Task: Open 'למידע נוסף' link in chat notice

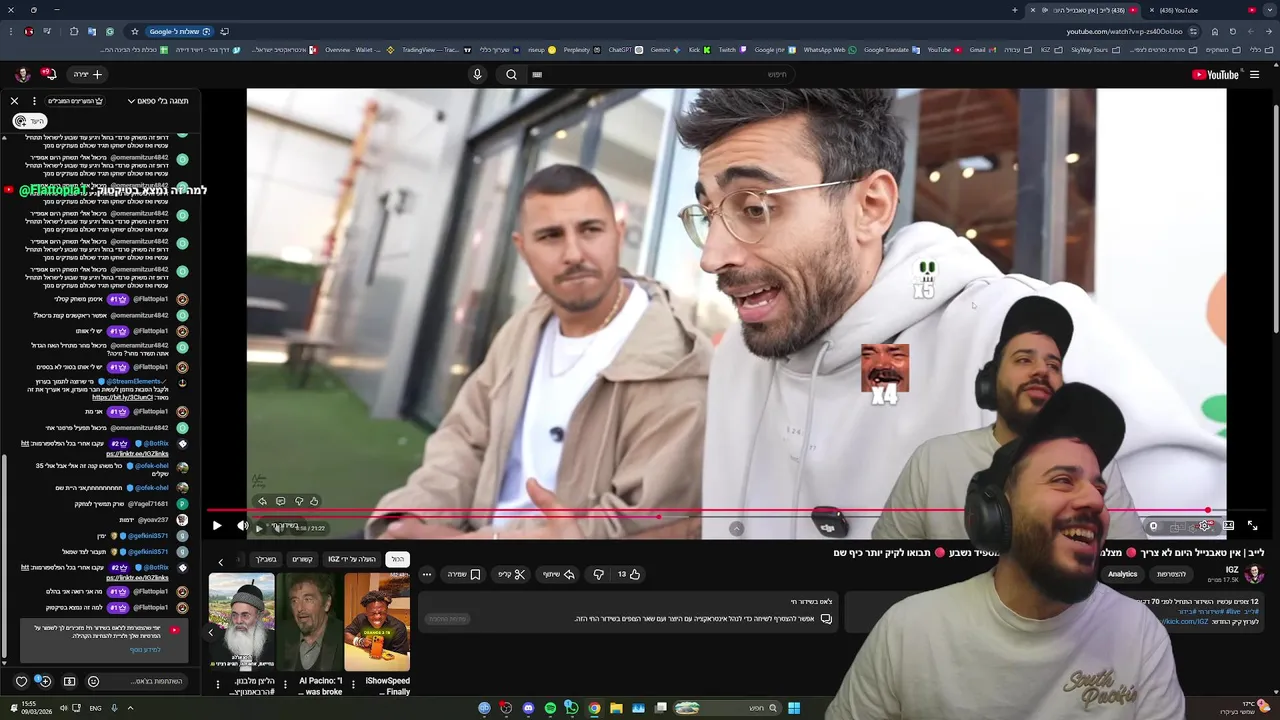Action: (x=145, y=650)
